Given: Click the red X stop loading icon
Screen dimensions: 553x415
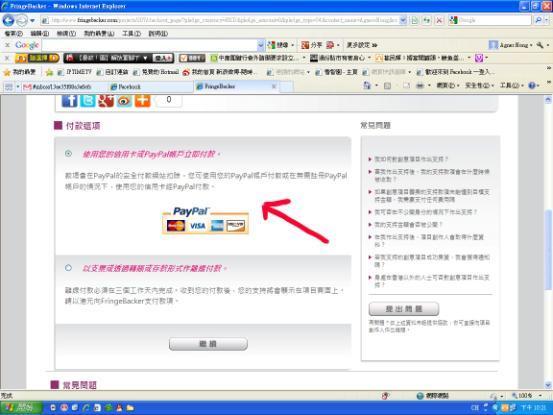Looking at the screenshot, I should coord(439,20).
